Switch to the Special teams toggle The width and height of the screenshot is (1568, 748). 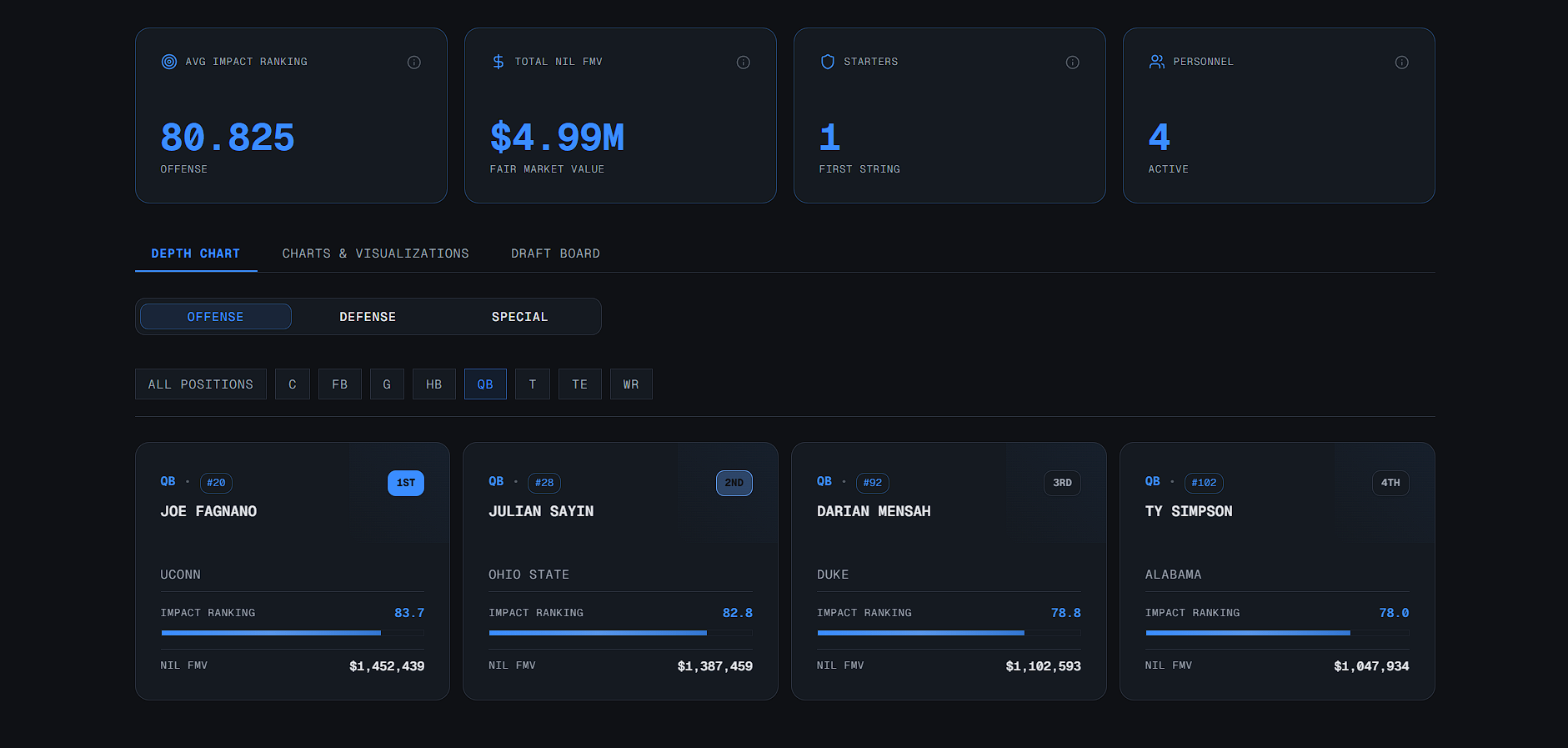point(519,317)
